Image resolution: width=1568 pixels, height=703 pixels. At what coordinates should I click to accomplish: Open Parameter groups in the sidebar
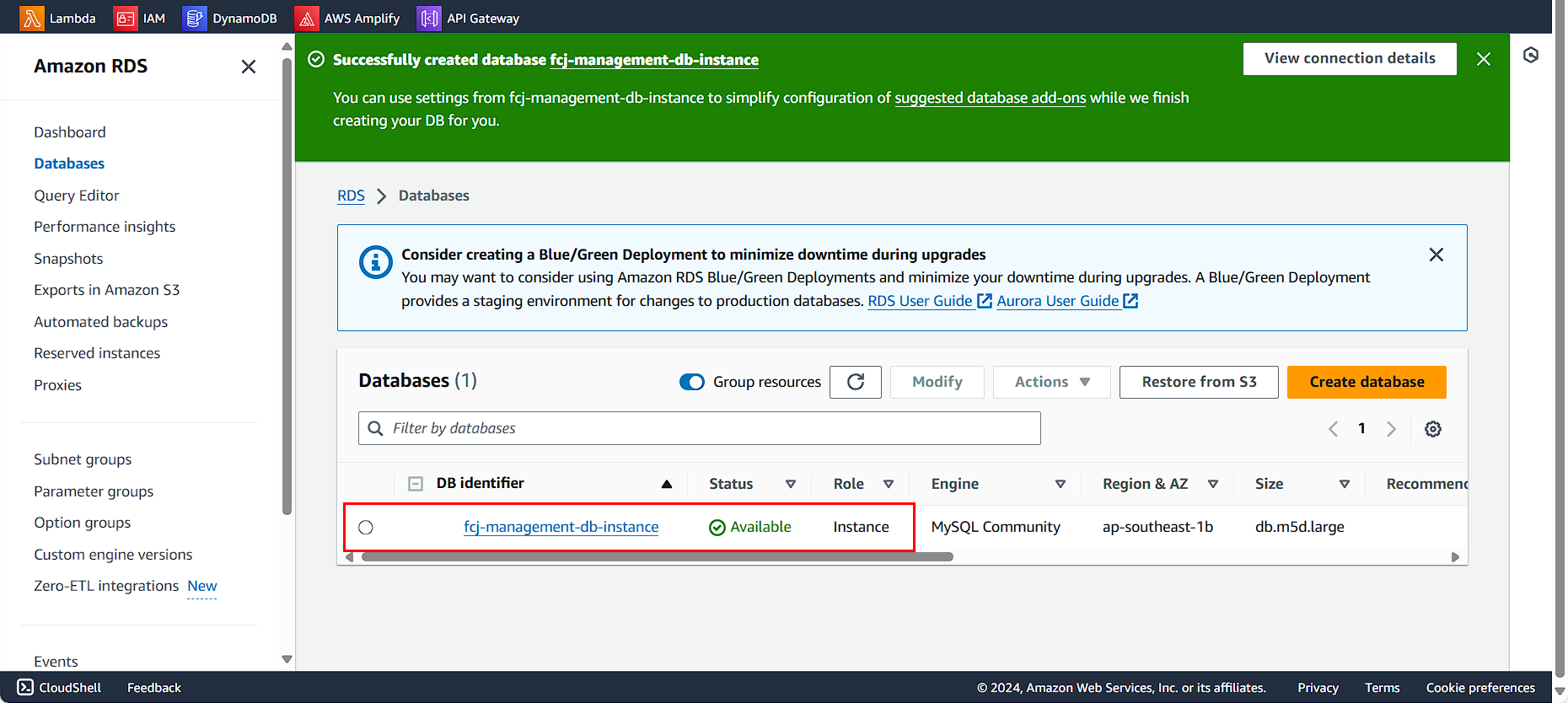tap(94, 491)
